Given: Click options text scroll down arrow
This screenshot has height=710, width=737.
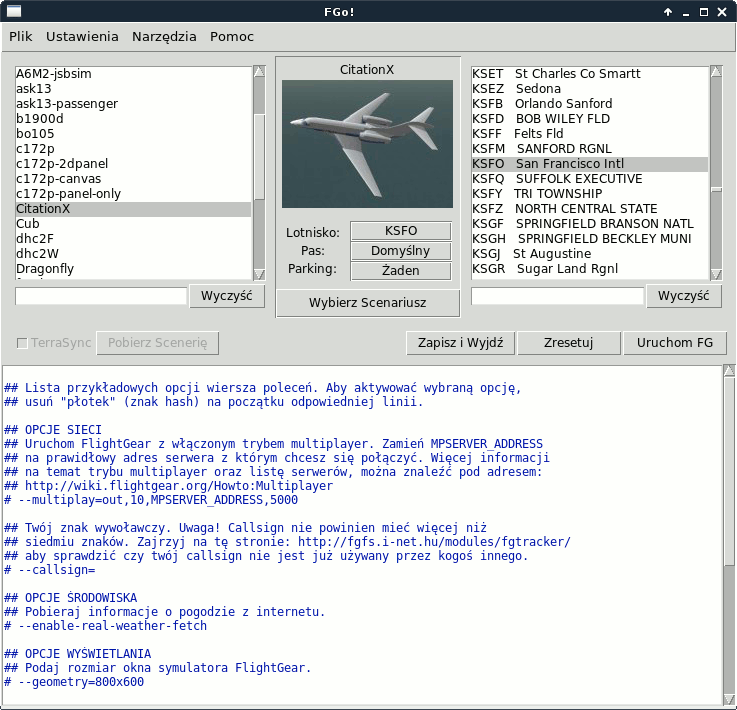Looking at the screenshot, I should point(729,699).
